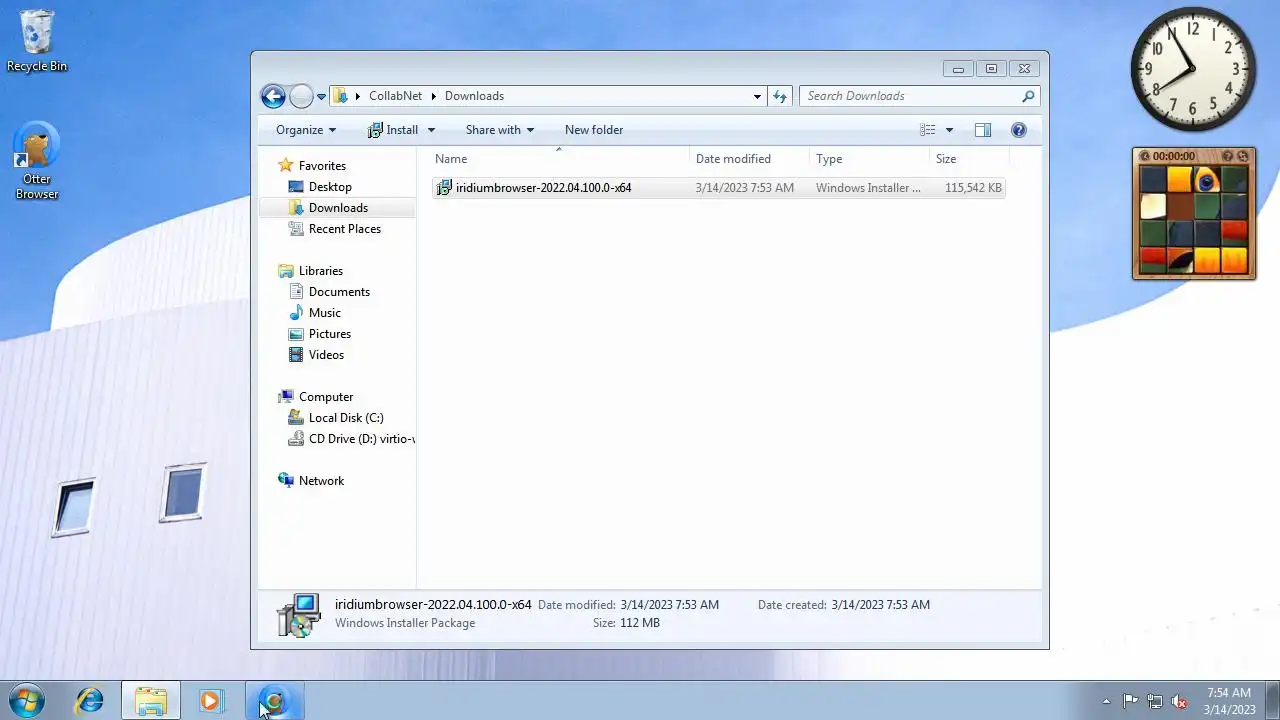1280x720 pixels.
Task: Launch Internet Explorer from the taskbar
Action: point(90,701)
